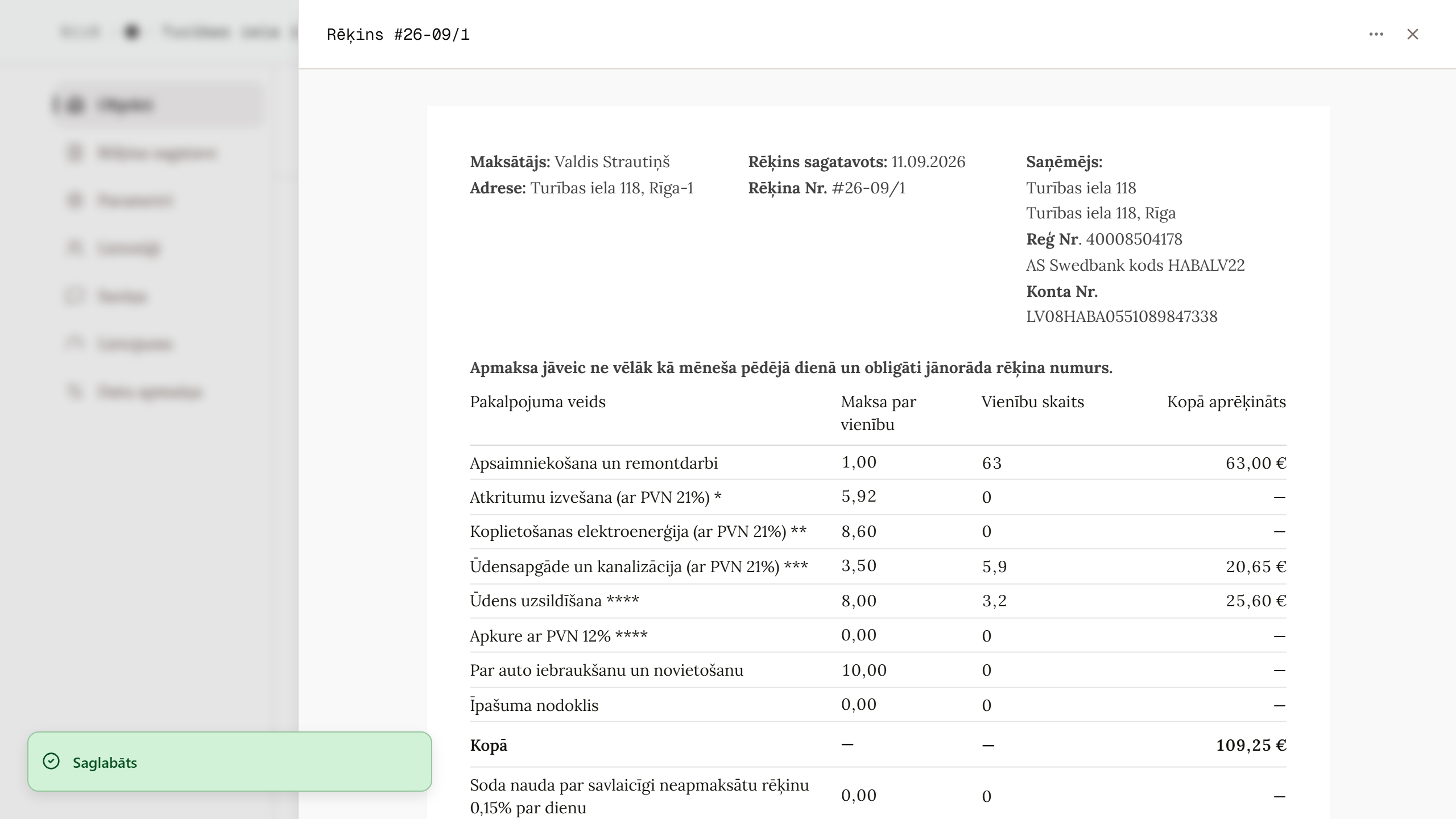Select Par auto iebraukšanu un novietošanu row
Screen dimensions: 1456x819
click(878, 671)
